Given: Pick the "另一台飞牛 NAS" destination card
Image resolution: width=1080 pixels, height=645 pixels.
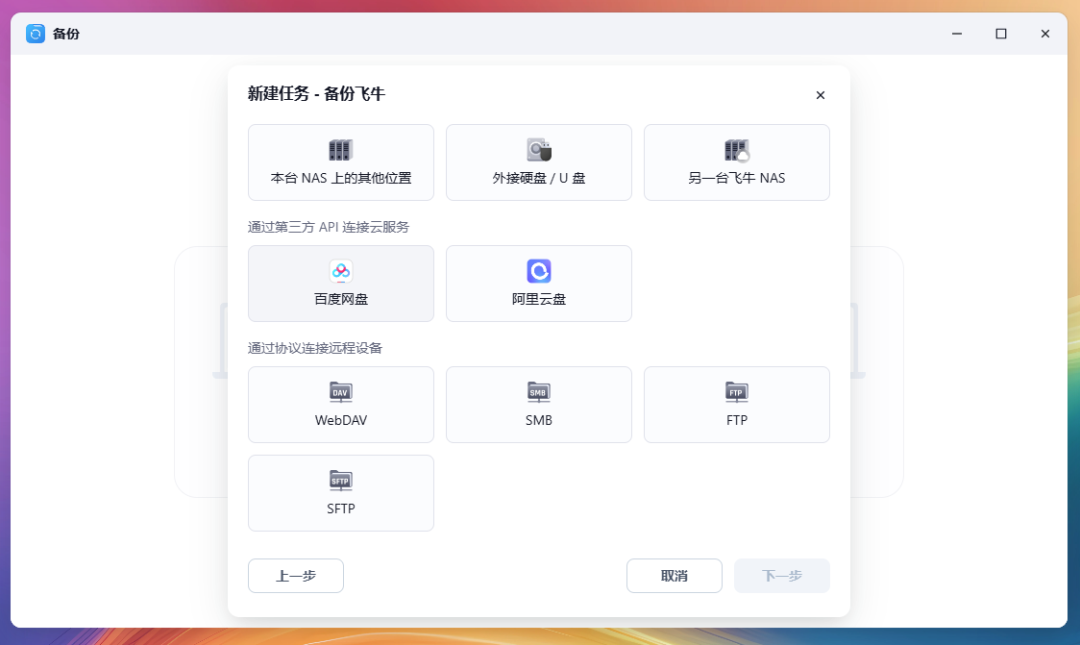Looking at the screenshot, I should (736, 163).
